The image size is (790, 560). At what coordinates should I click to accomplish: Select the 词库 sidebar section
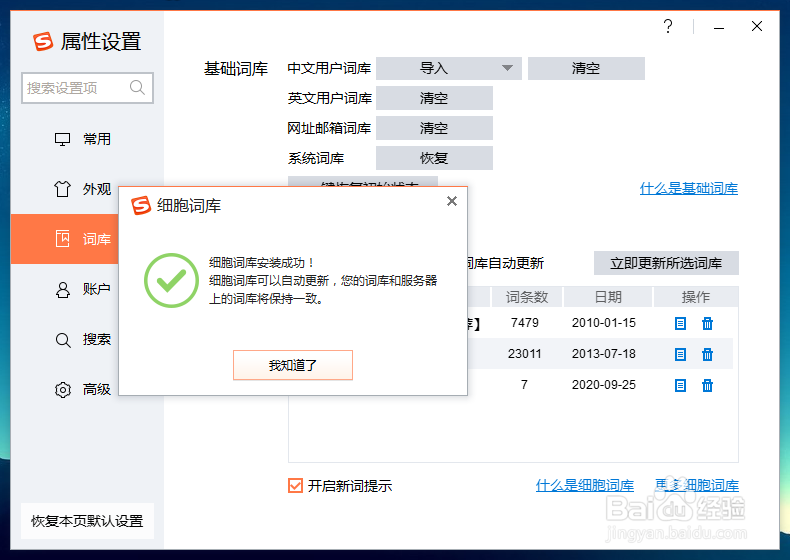pyautogui.click(x=64, y=239)
